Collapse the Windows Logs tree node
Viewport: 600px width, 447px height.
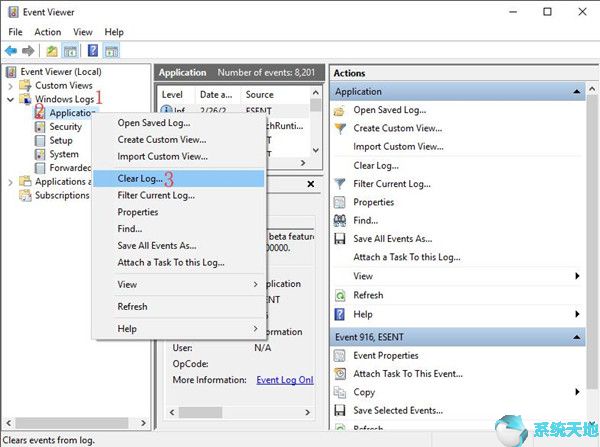(11, 100)
